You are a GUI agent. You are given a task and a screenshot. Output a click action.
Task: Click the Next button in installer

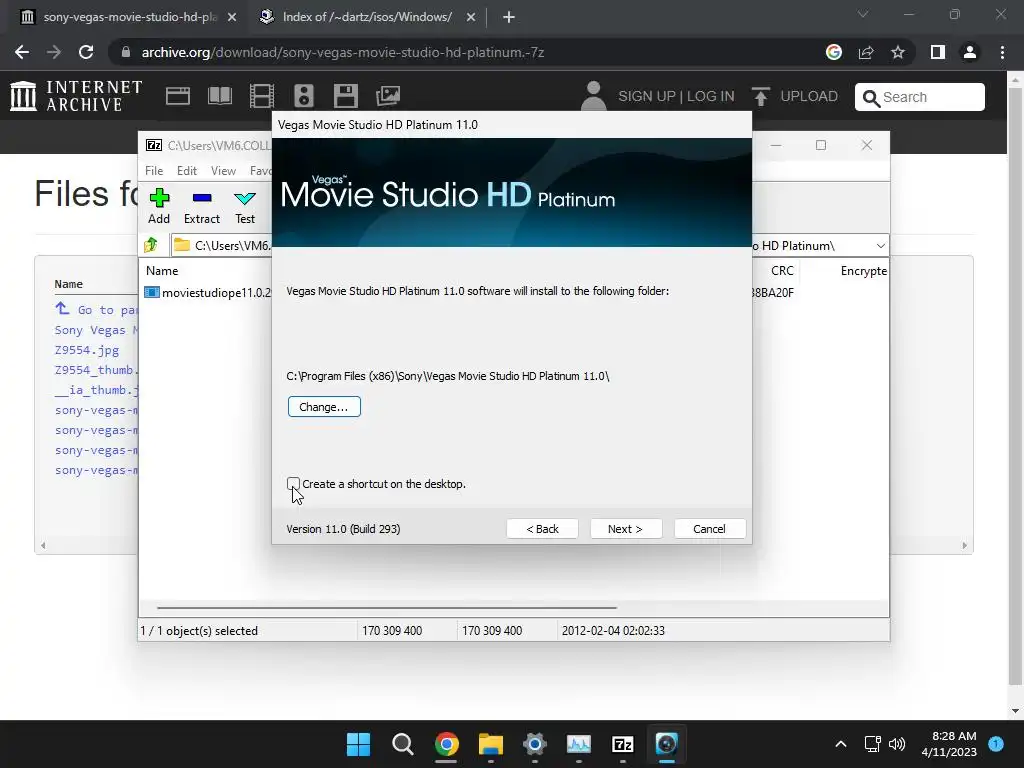(626, 529)
